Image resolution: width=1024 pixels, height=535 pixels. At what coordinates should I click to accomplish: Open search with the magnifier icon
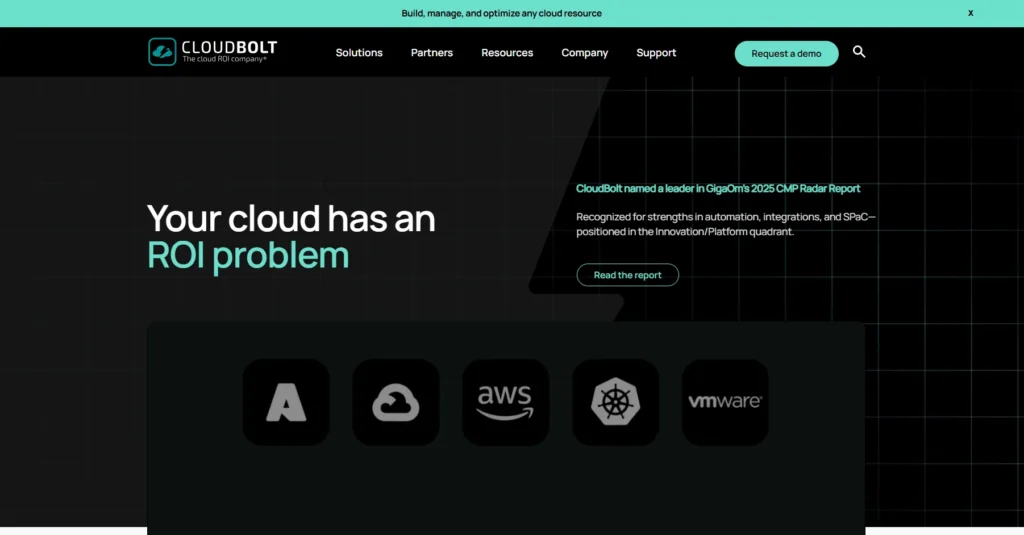click(x=859, y=52)
